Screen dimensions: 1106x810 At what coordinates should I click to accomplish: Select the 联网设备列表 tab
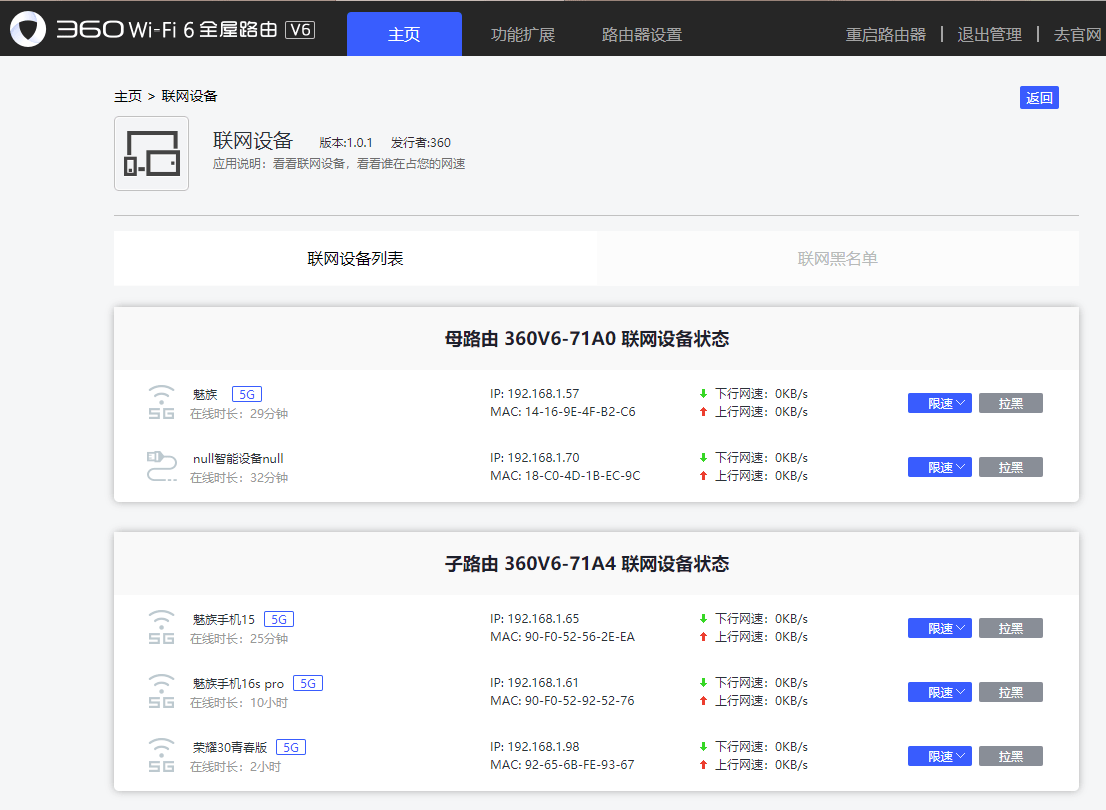click(355, 258)
